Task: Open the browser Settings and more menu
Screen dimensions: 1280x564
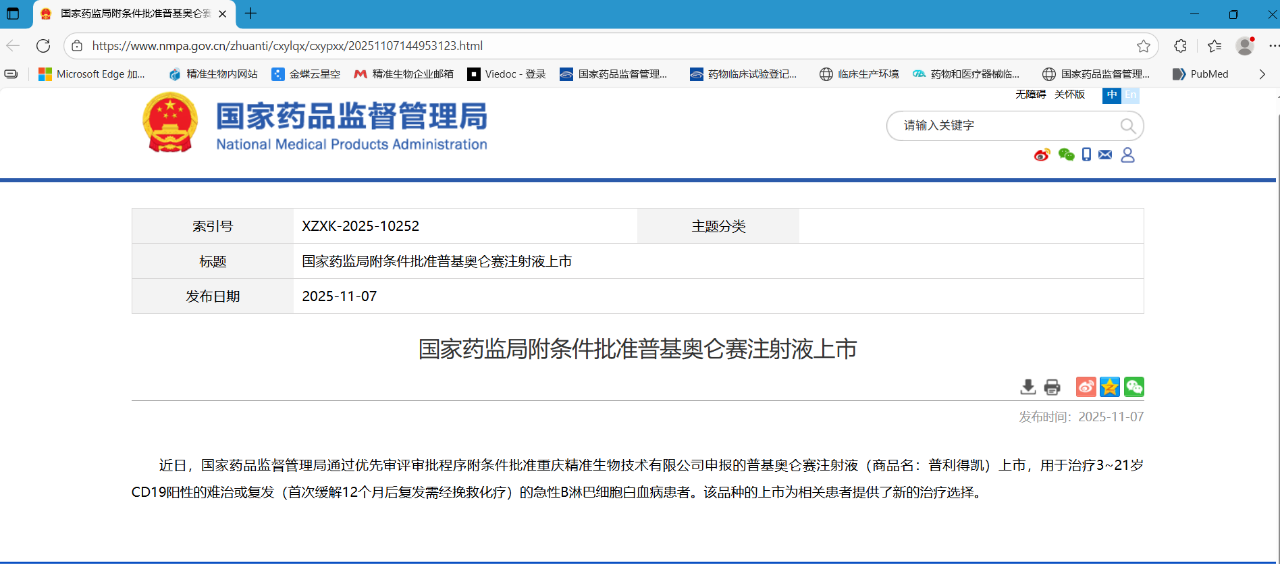Action: click(x=1274, y=46)
